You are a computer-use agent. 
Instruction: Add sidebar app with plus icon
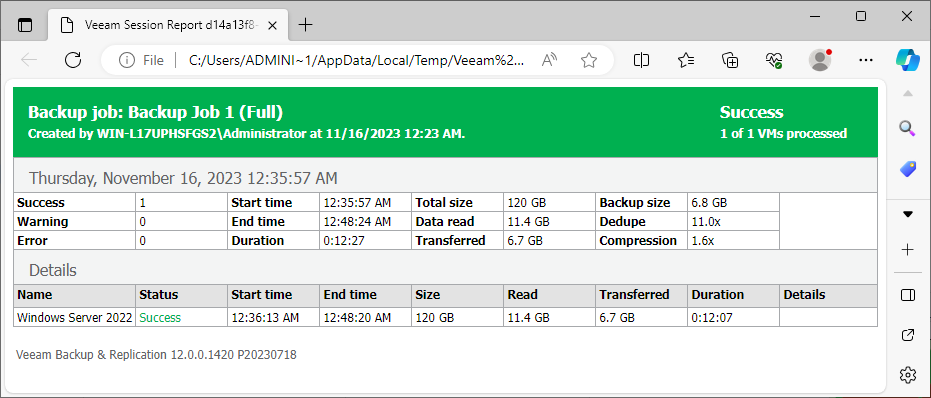tap(907, 250)
